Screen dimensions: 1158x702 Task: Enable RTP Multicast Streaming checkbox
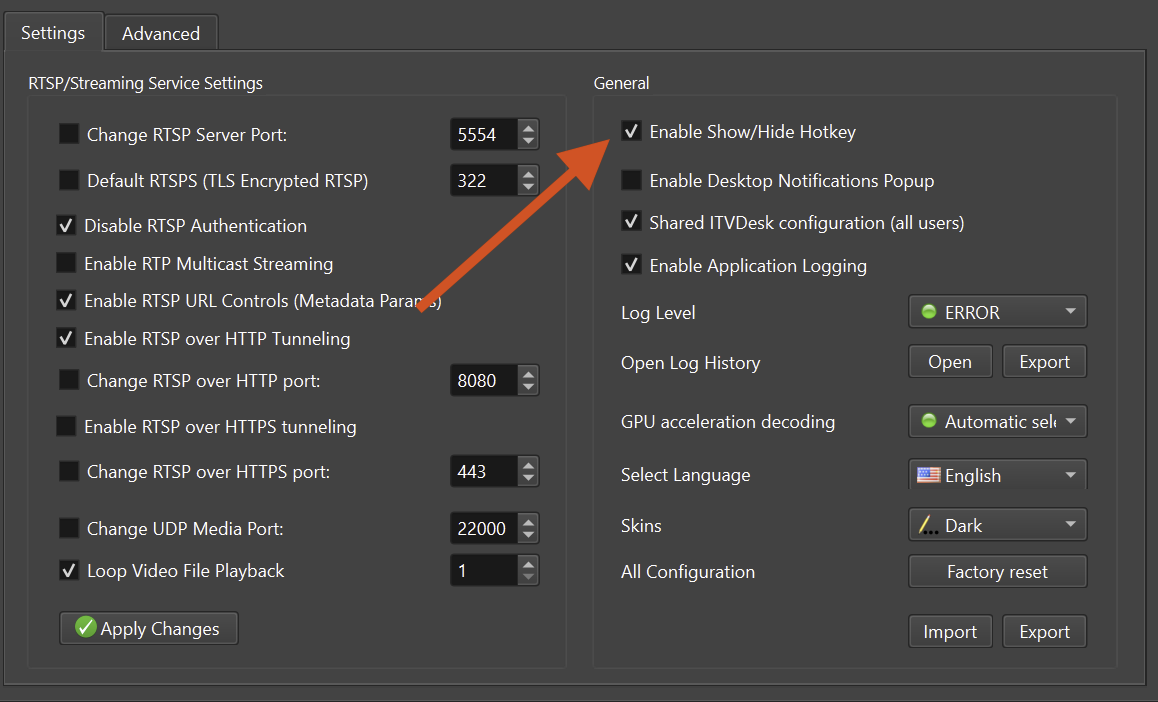(x=67, y=264)
